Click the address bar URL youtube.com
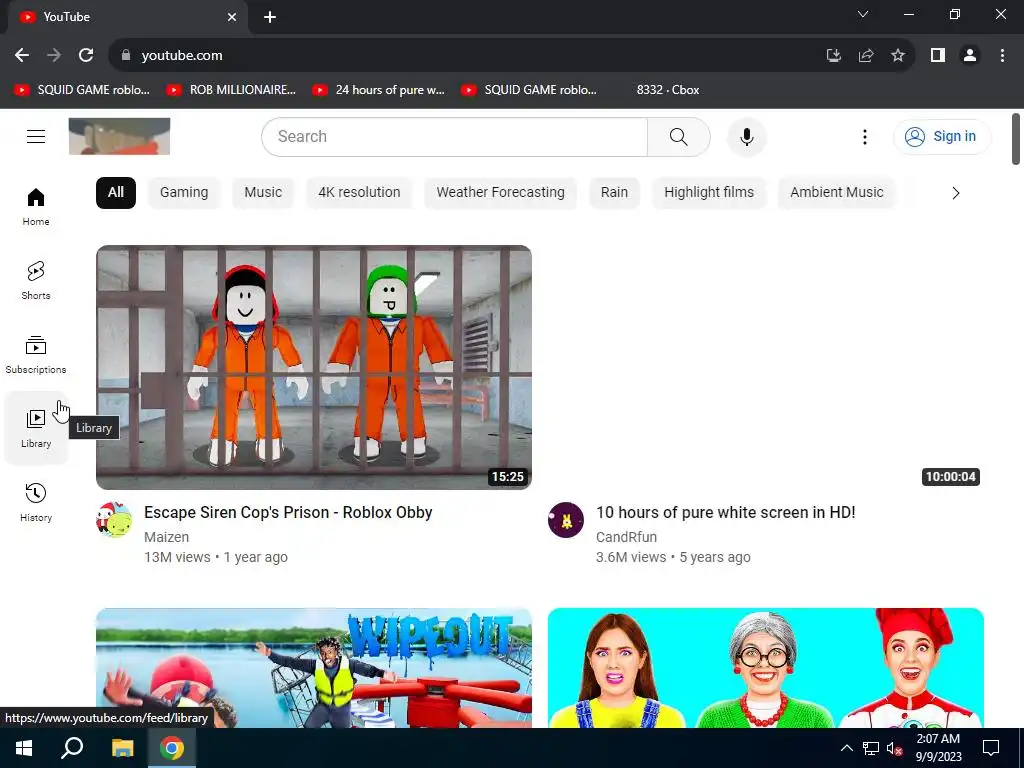Viewport: 1024px width, 768px height. pyautogui.click(x=182, y=56)
